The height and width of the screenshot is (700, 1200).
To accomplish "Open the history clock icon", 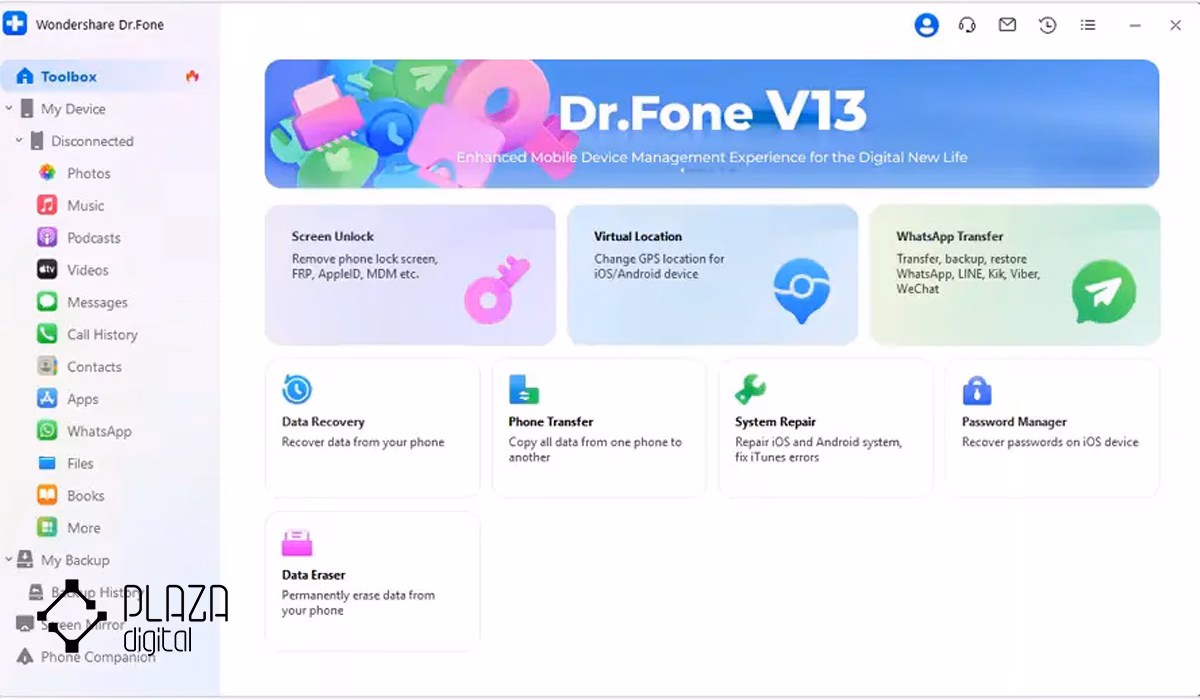I will pos(1047,25).
